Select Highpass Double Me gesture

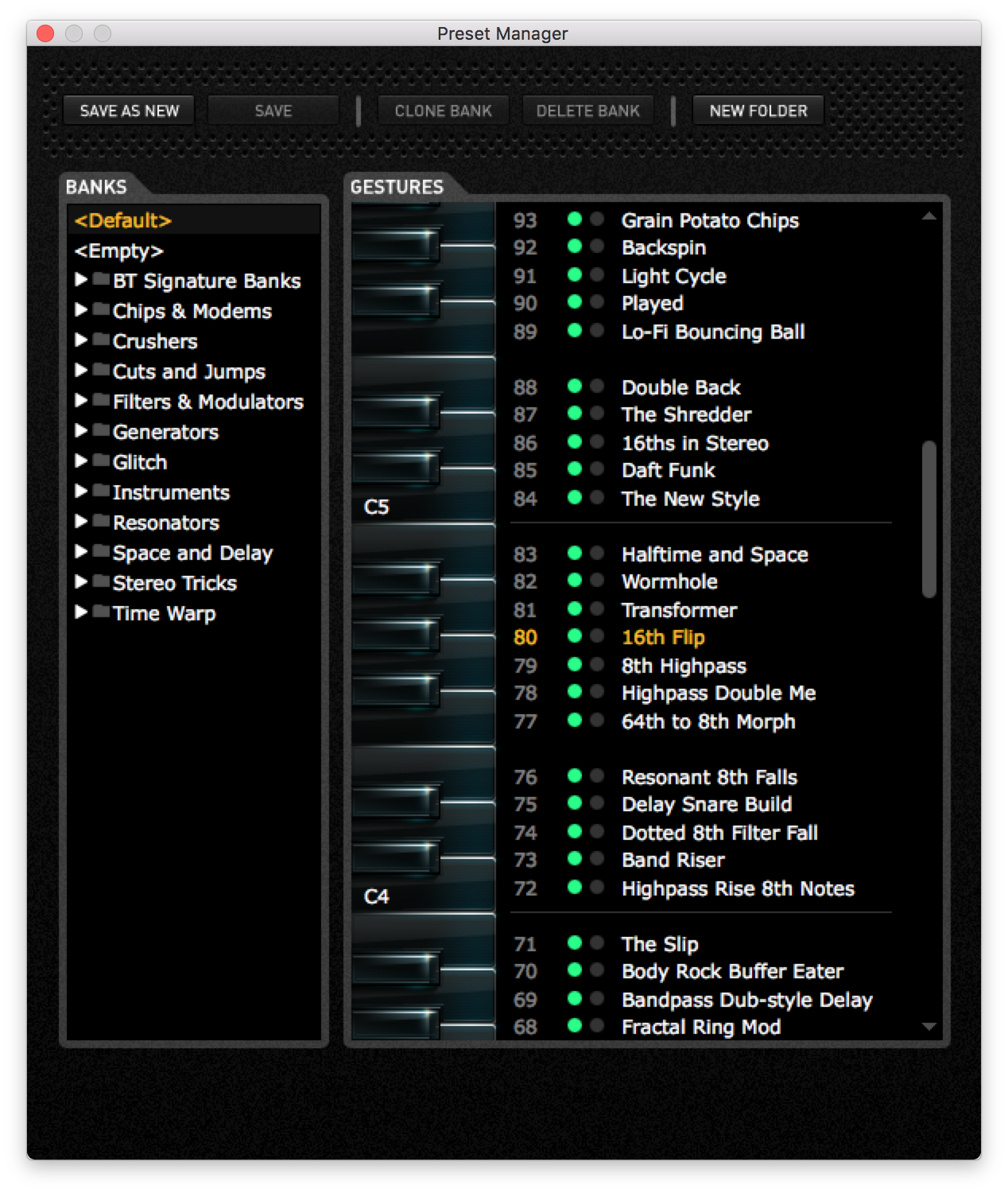pyautogui.click(x=719, y=693)
